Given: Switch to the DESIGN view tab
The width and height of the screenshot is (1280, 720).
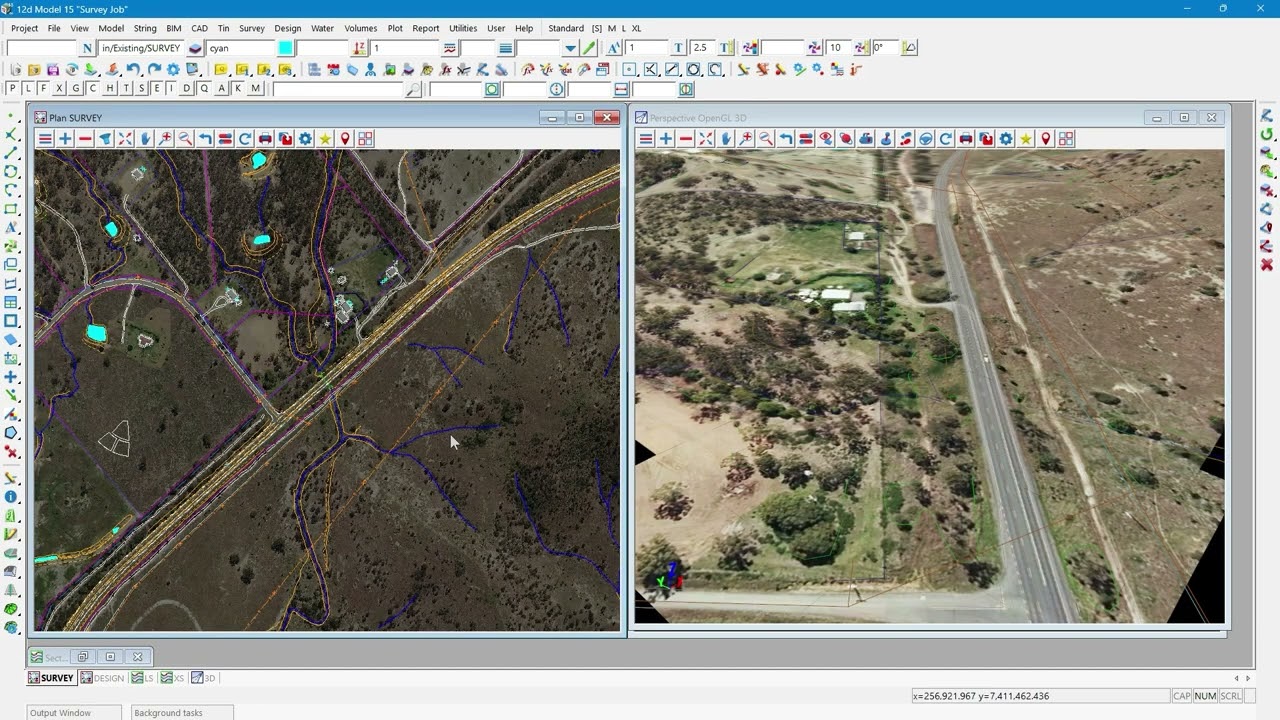Looking at the screenshot, I should (x=102, y=678).
